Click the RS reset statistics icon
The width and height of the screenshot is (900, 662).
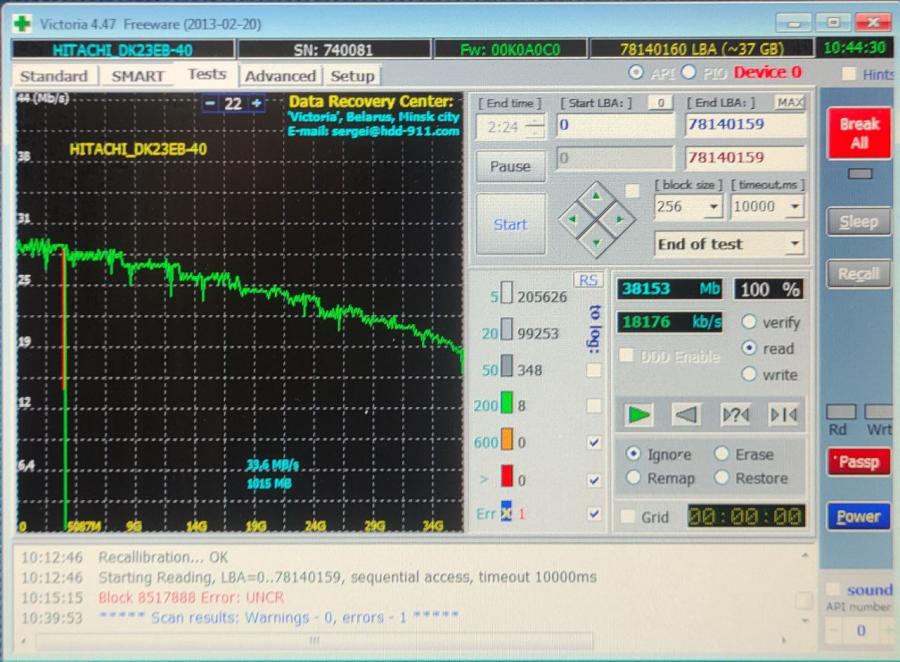coord(587,280)
